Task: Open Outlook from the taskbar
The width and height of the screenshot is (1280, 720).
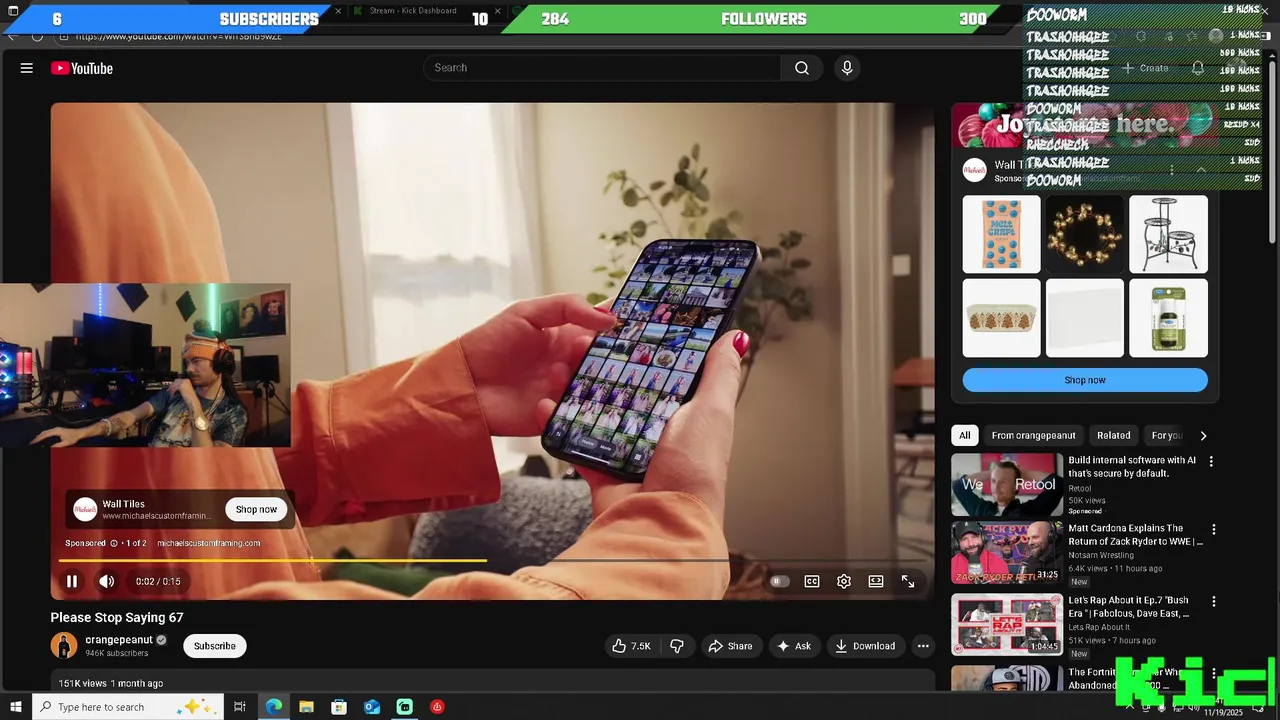Action: pyautogui.click(x=372, y=707)
